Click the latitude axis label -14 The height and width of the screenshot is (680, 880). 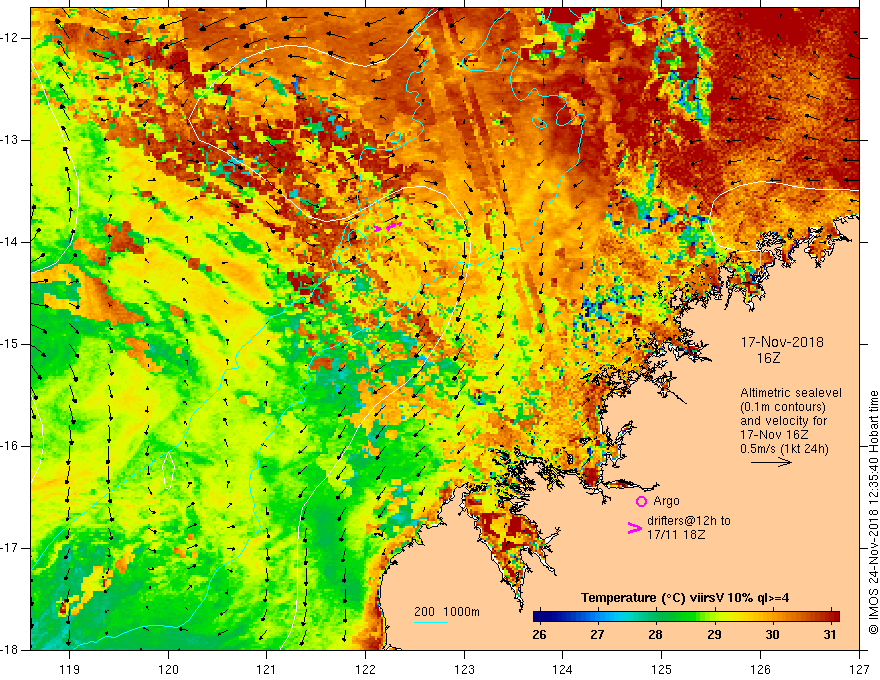click(10, 242)
